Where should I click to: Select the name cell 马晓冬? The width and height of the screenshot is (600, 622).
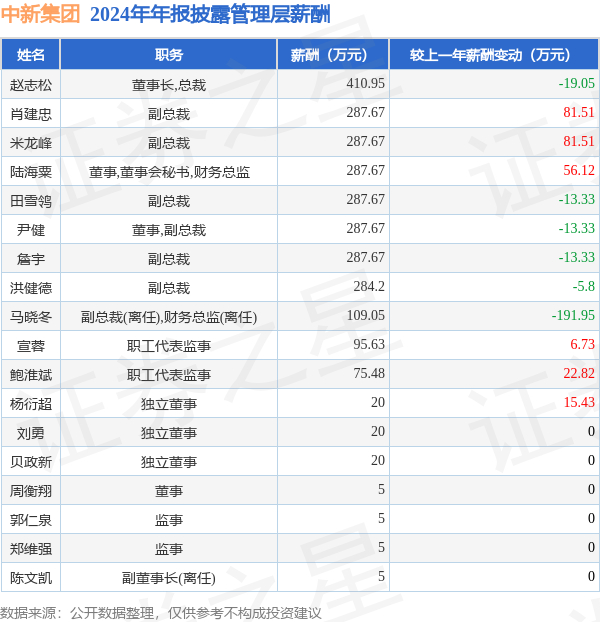tap(31, 317)
